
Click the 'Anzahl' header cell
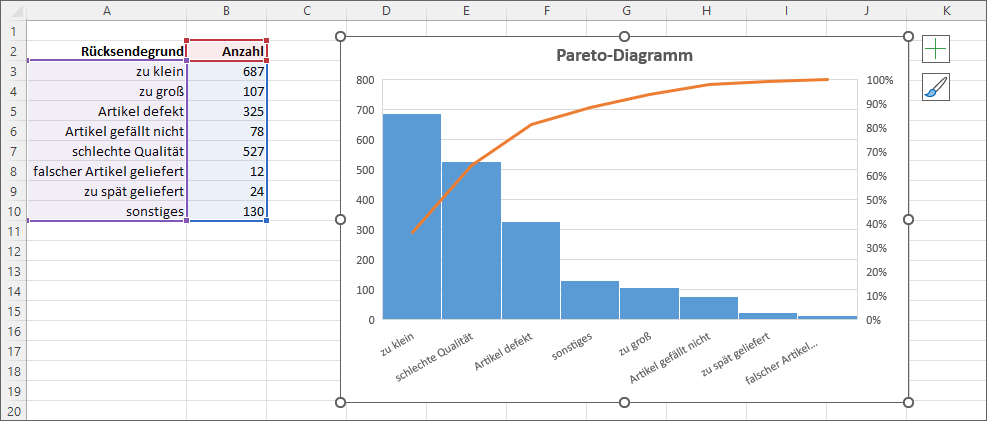click(227, 51)
